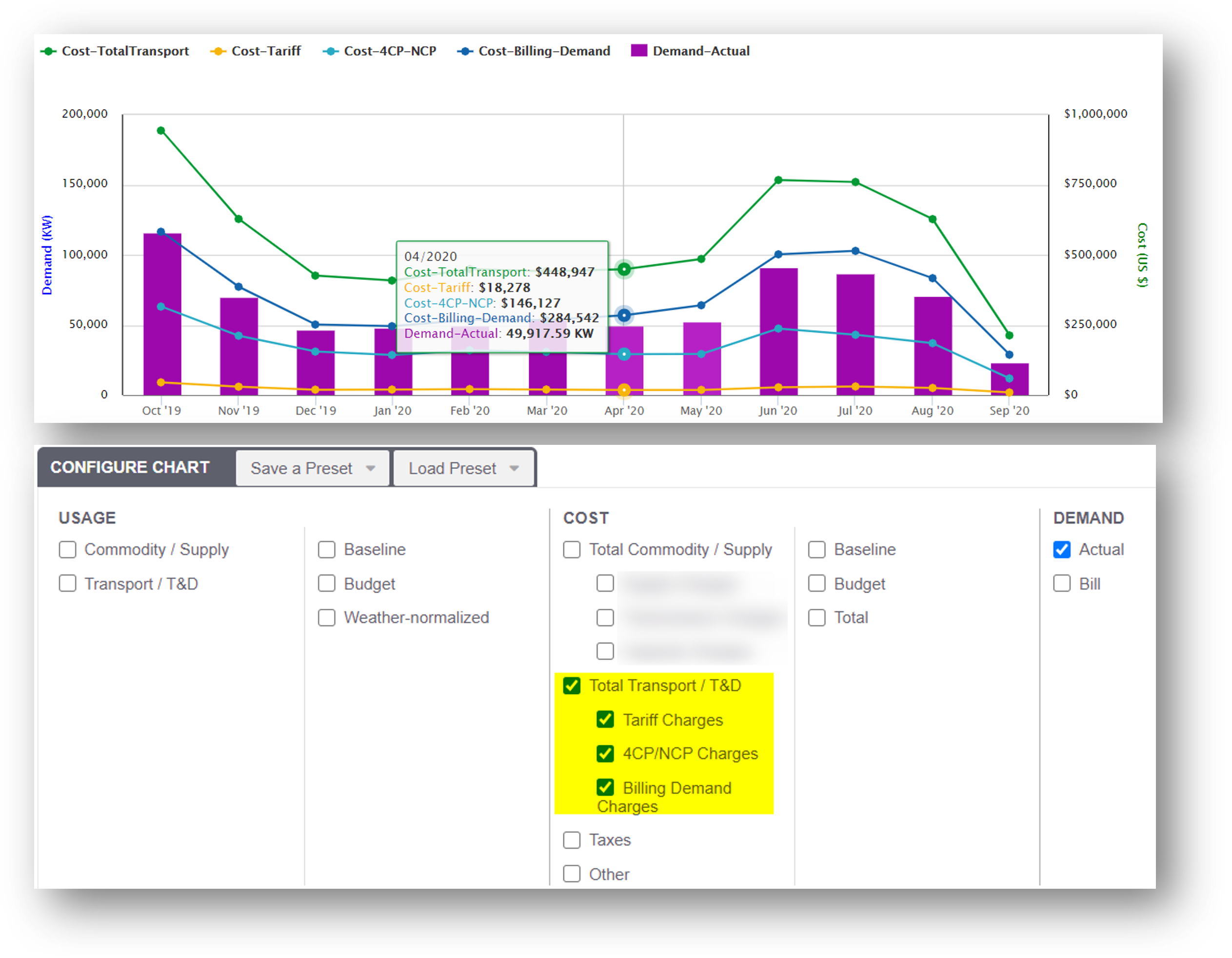Click the Jun '20 Demand-Actual bar
This screenshot has width=1232, height=958.
(x=778, y=333)
